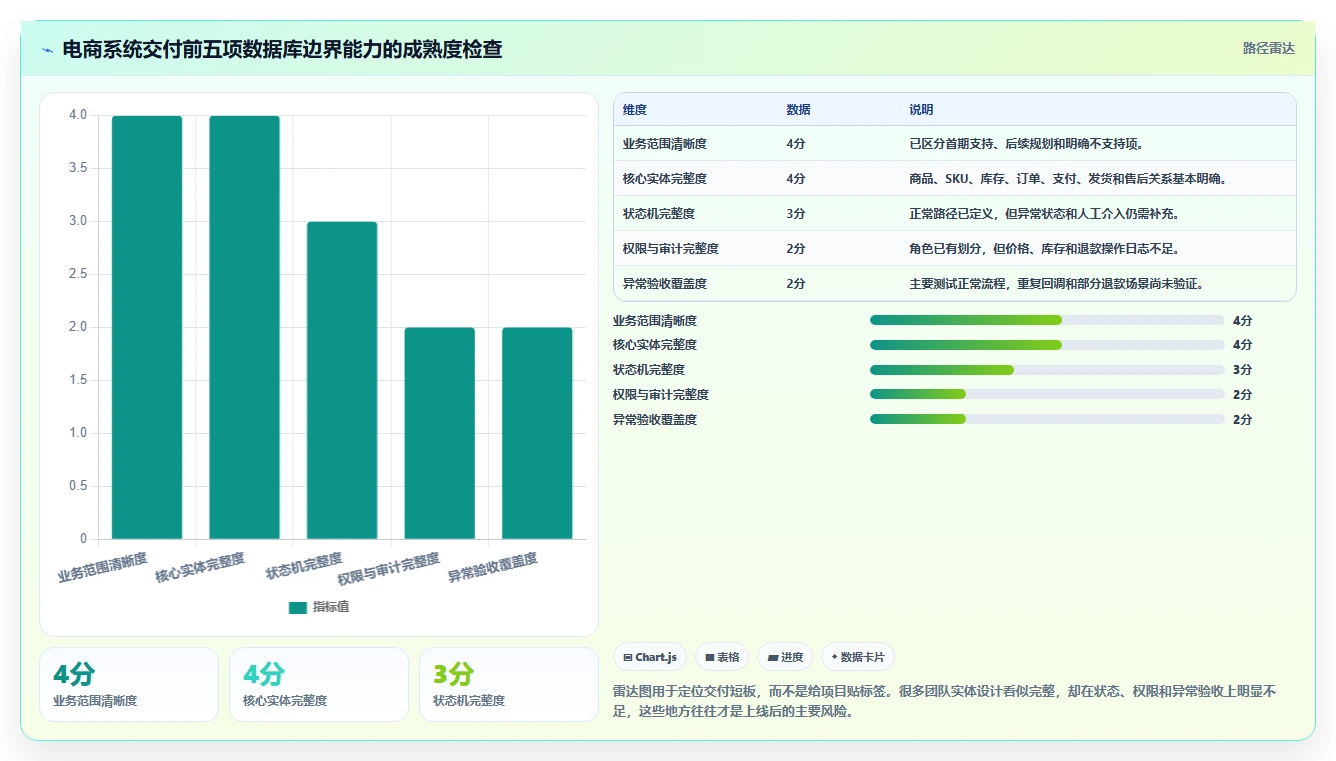Click the 状态机完整度 progress bar

click(1047, 370)
